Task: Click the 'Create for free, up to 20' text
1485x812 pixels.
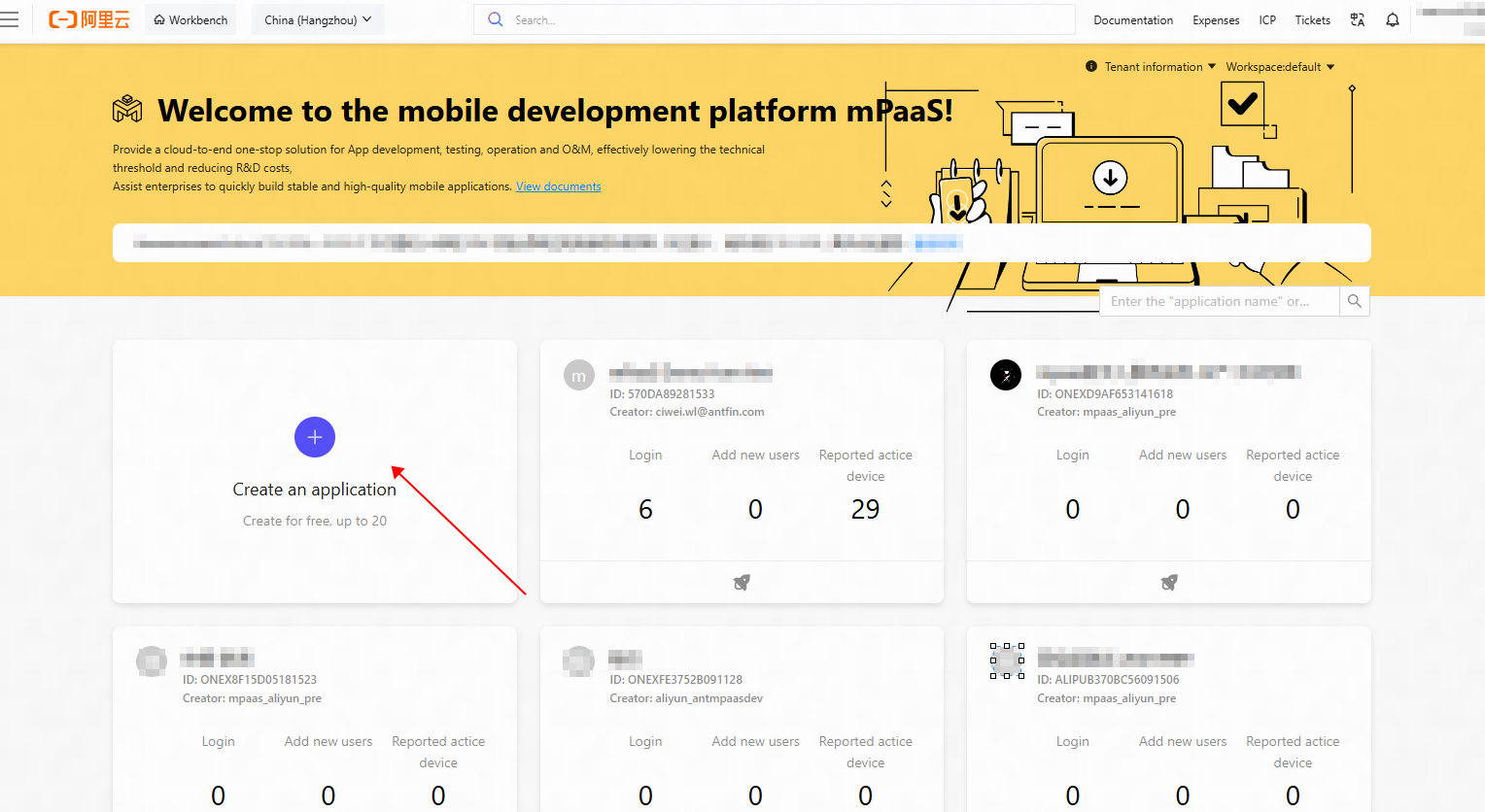Action: coord(315,521)
